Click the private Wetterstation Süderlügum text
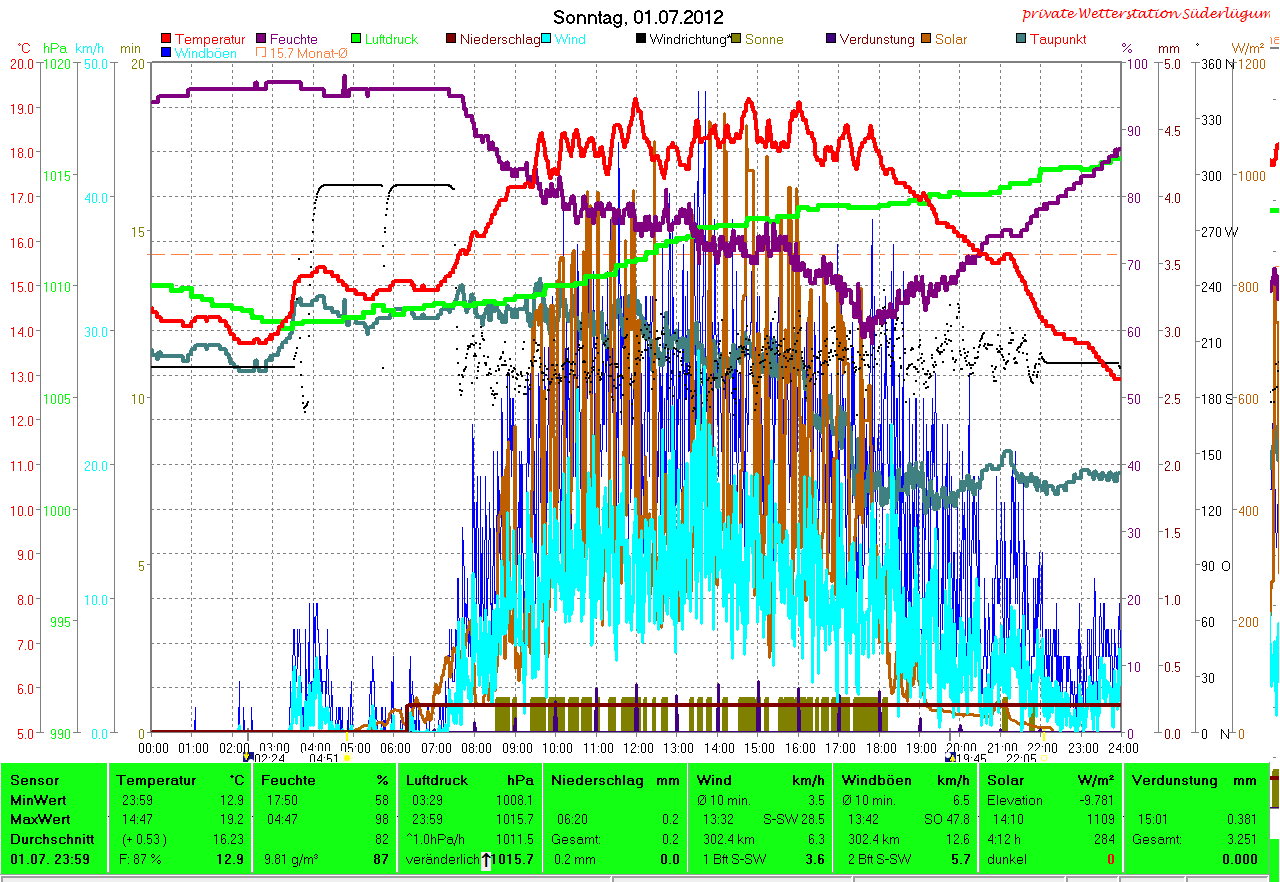Image resolution: width=1280 pixels, height=882 pixels. [1149, 14]
